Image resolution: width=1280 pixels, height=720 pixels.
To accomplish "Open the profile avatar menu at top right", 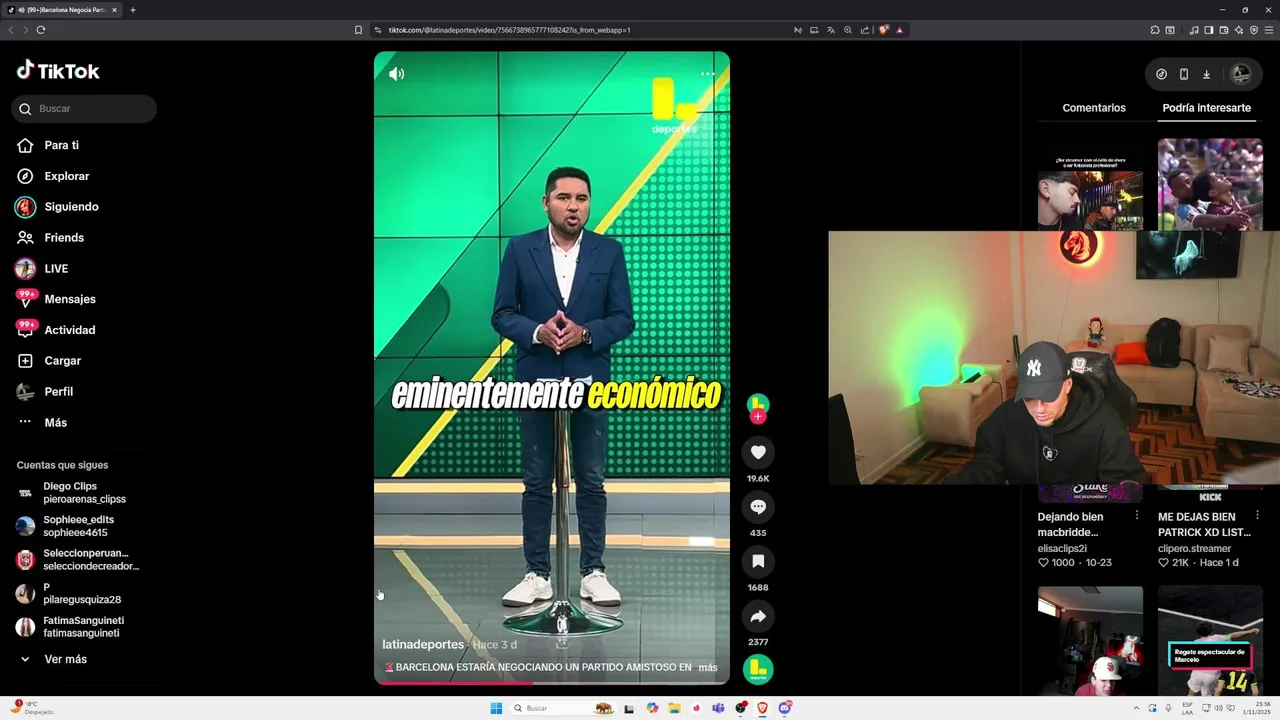I will [x=1240, y=74].
